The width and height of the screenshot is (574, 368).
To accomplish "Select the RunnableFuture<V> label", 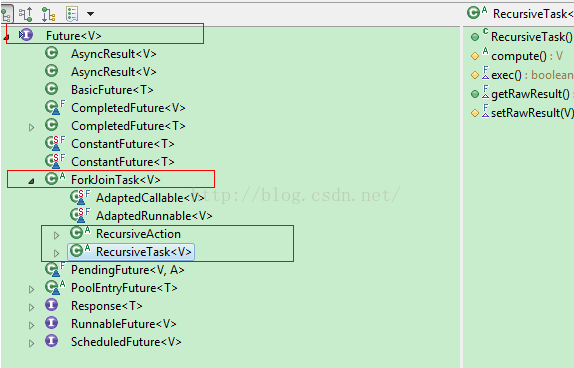I will click(x=124, y=324).
